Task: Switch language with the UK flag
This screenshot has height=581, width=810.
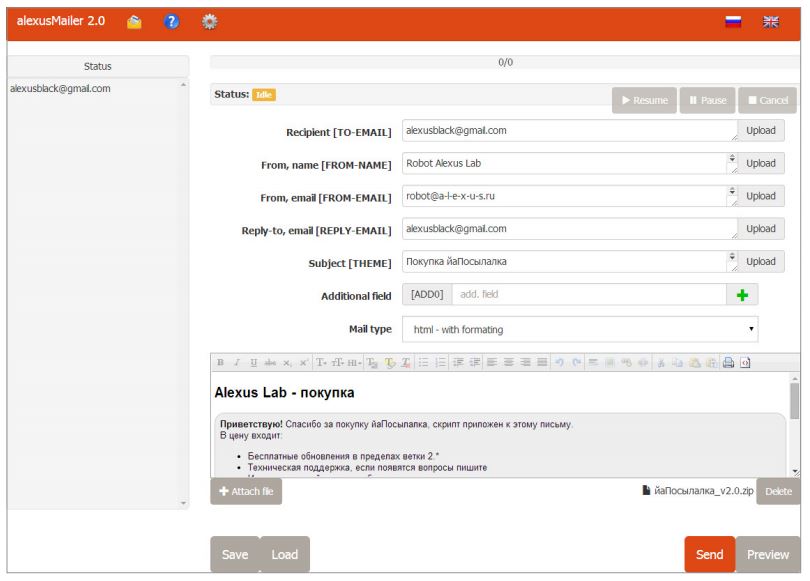Action: tap(771, 22)
